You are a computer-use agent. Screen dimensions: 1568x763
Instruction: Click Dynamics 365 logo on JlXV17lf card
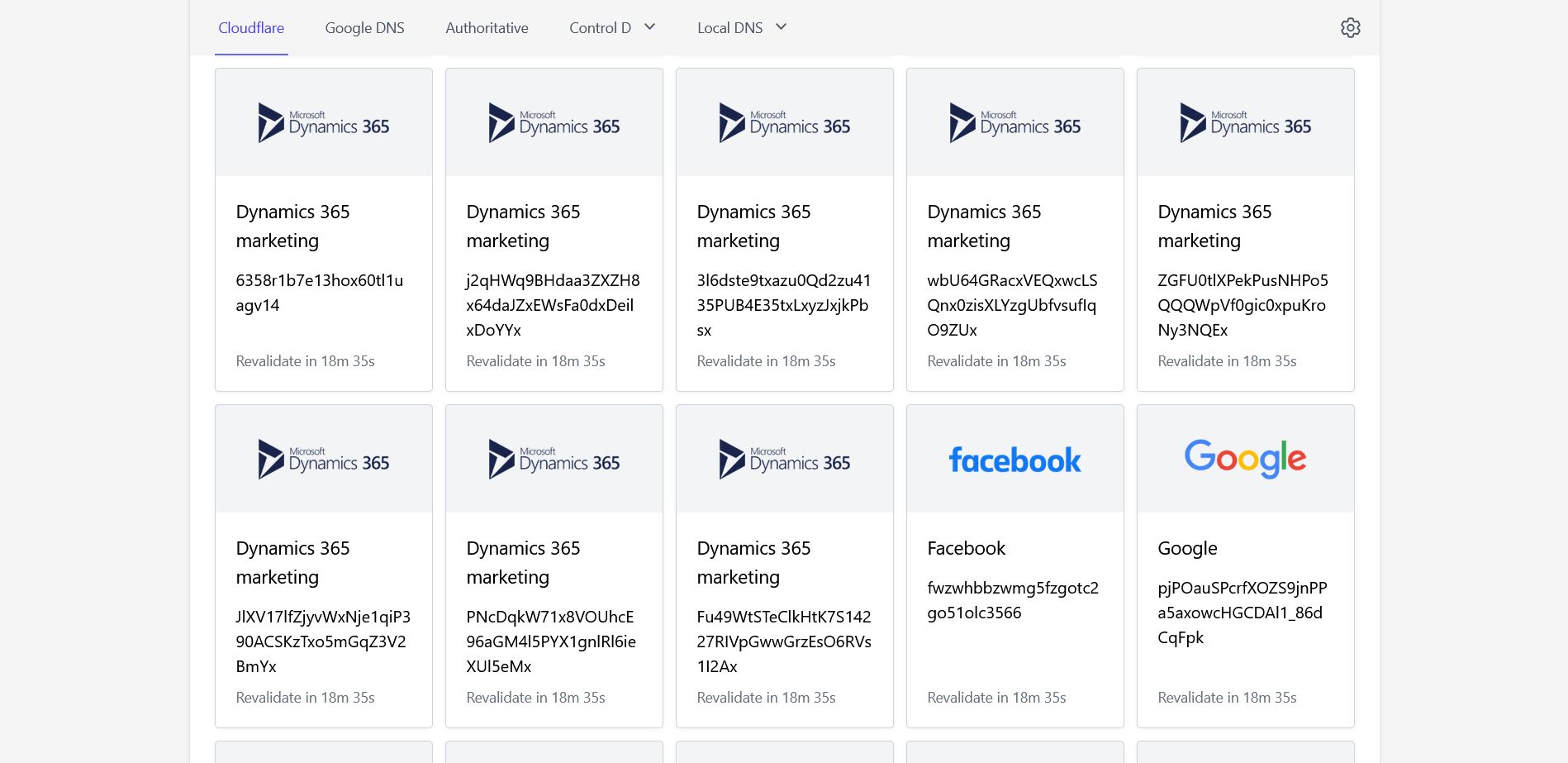tap(324, 459)
